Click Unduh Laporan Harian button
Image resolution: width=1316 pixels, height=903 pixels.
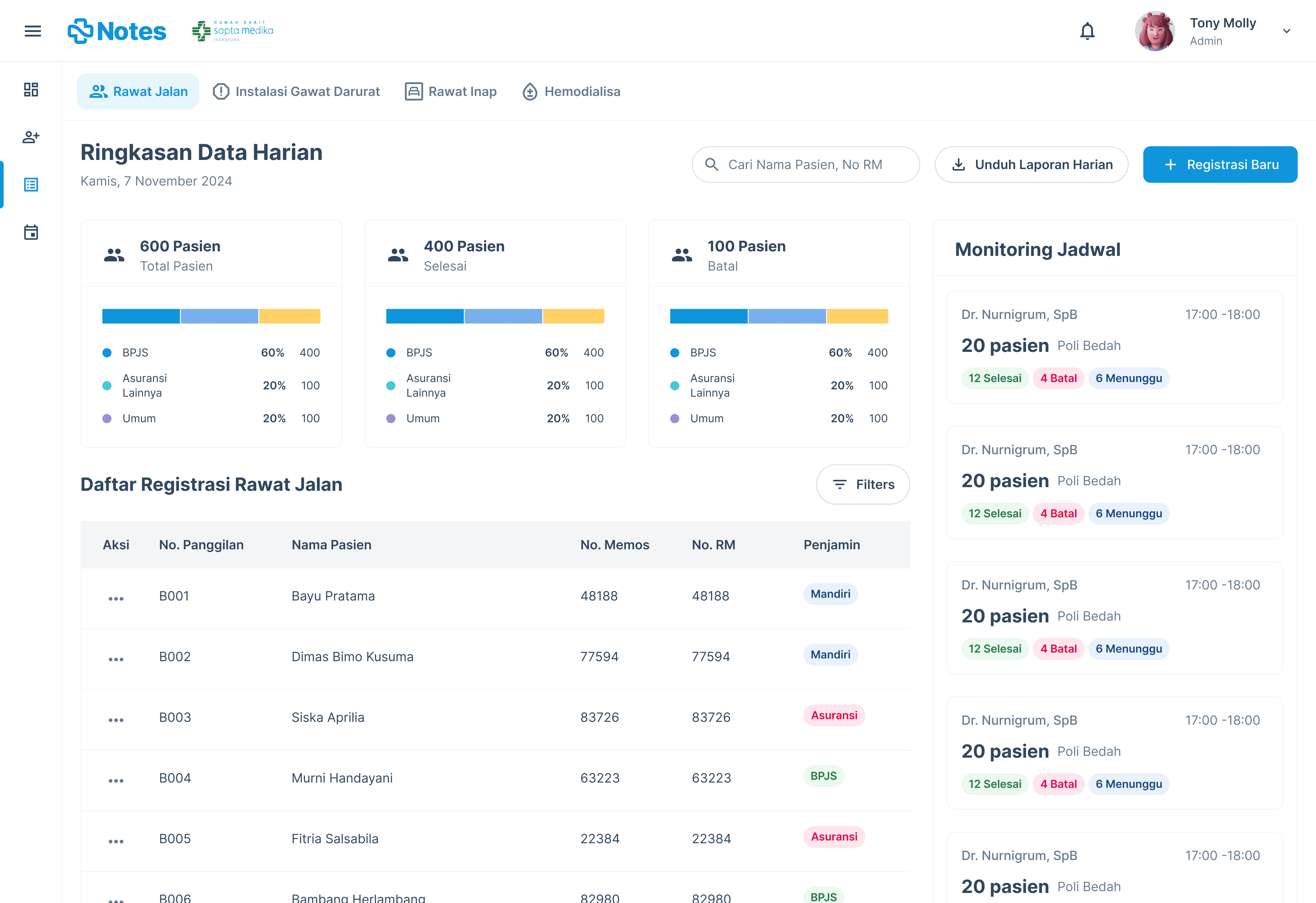(x=1031, y=165)
